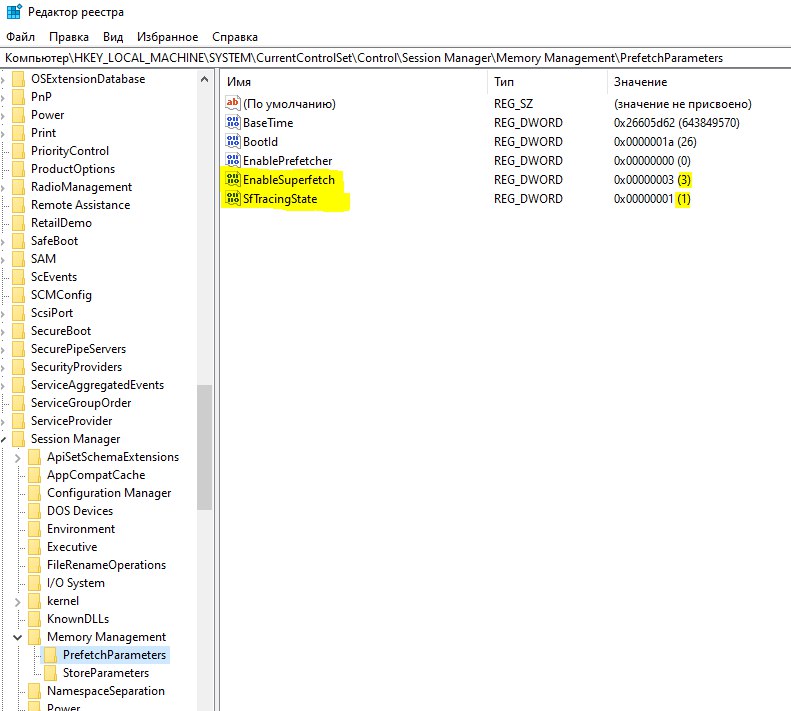
Task: Click the Session Manager folder icon
Action: tap(19, 439)
